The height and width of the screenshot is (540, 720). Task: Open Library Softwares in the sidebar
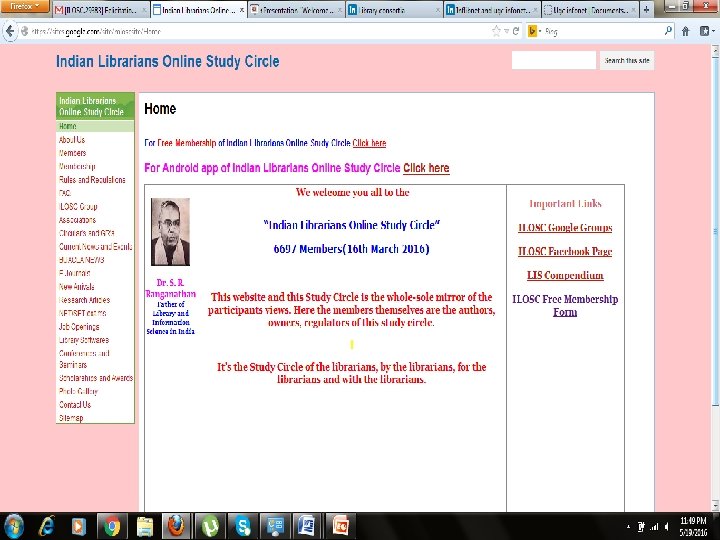point(84,340)
